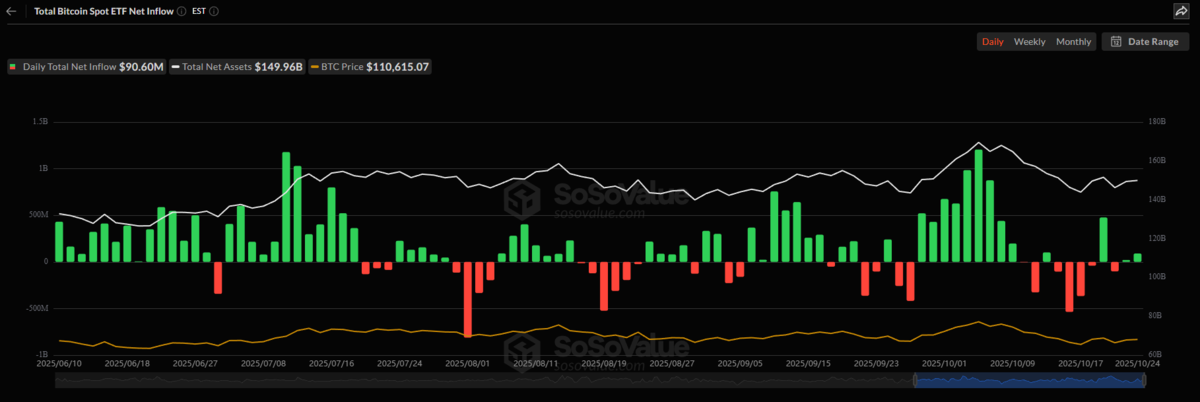1200x402 pixels.
Task: Click info icon beside chart title
Action: point(180,11)
